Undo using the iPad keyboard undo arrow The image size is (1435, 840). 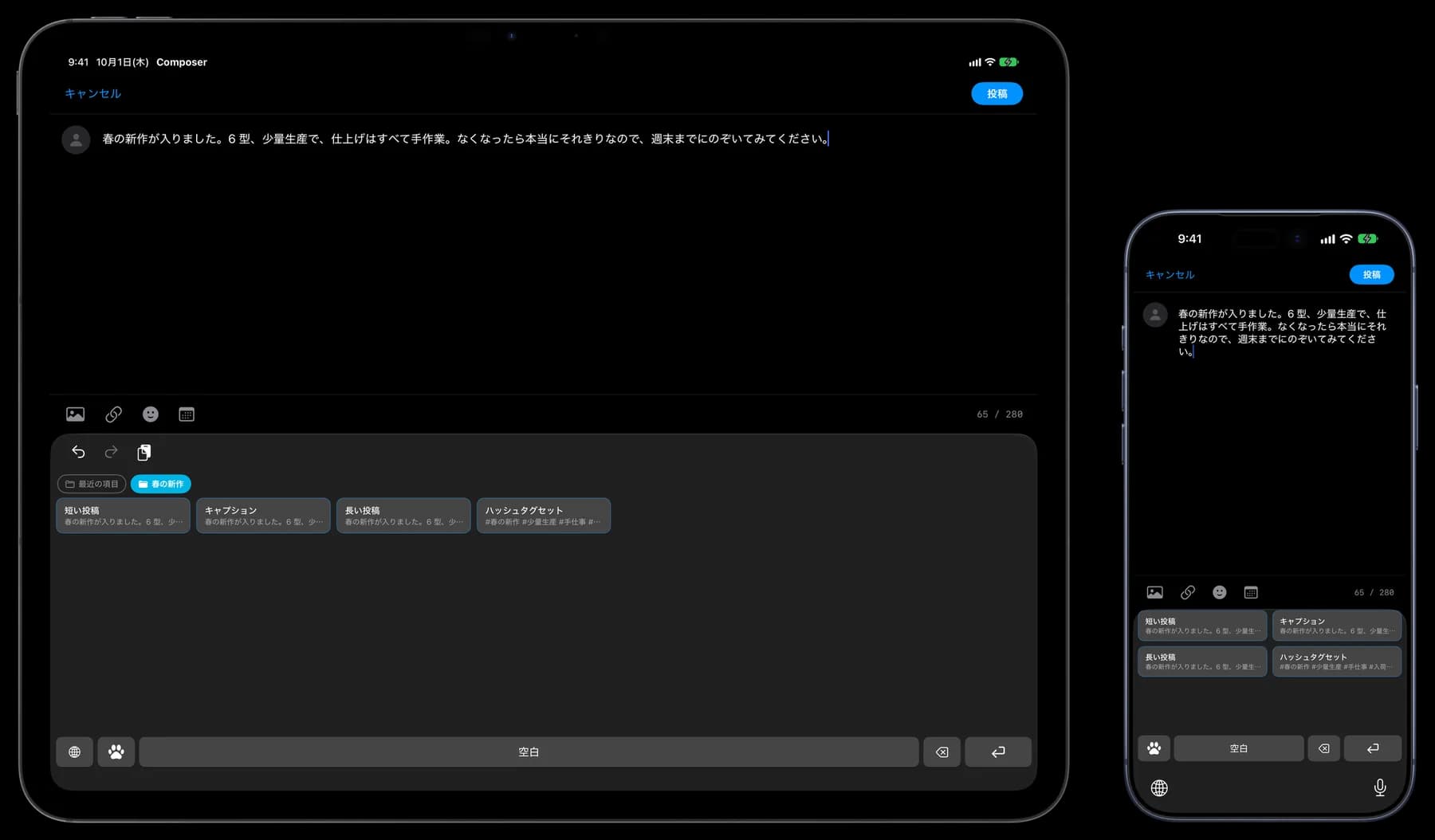78,452
